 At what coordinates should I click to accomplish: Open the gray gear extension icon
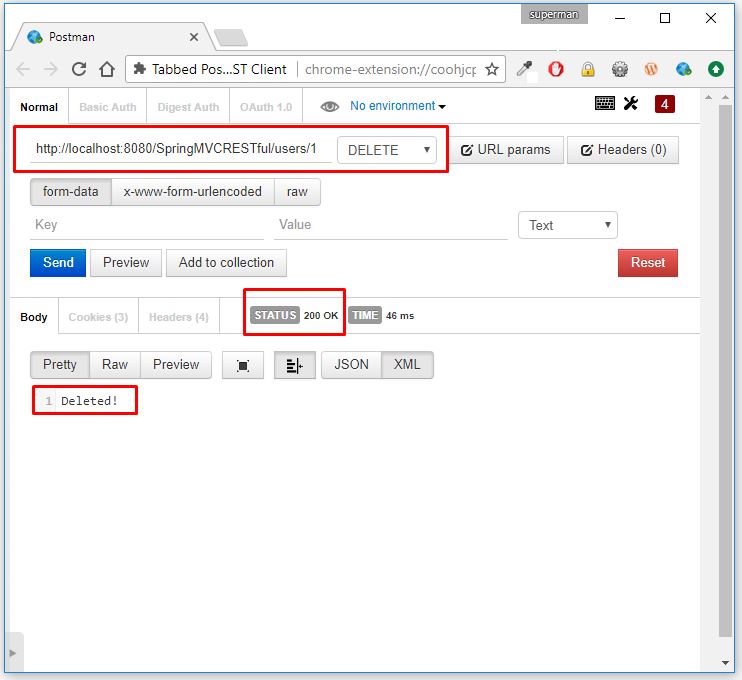tap(620, 69)
